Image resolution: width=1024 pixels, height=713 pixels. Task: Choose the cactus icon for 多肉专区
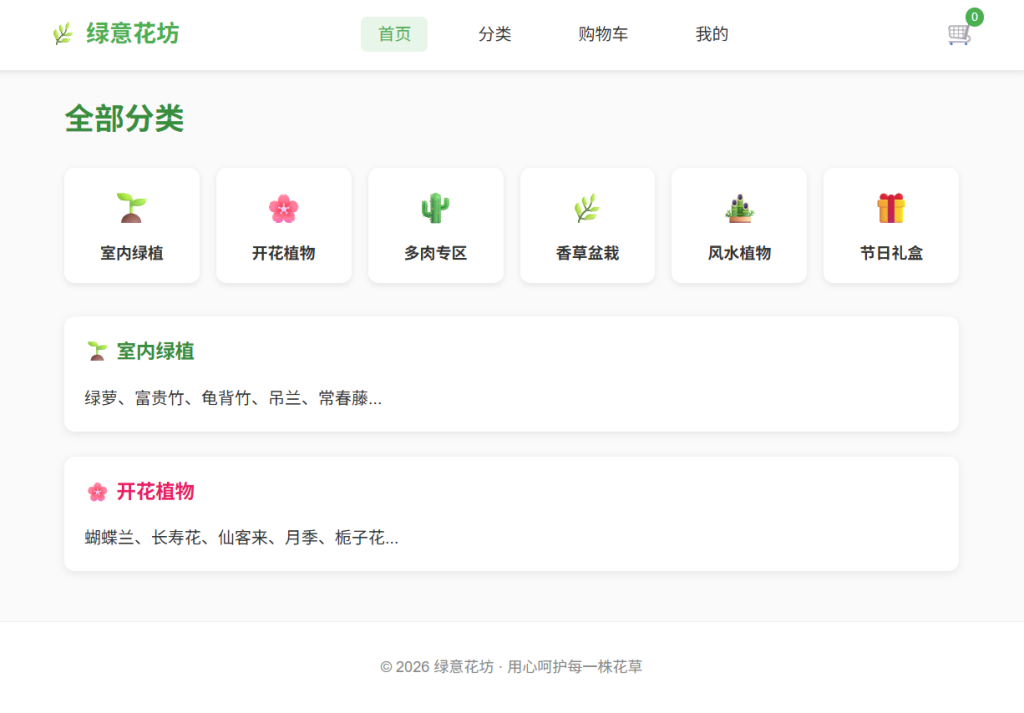pyautogui.click(x=435, y=208)
